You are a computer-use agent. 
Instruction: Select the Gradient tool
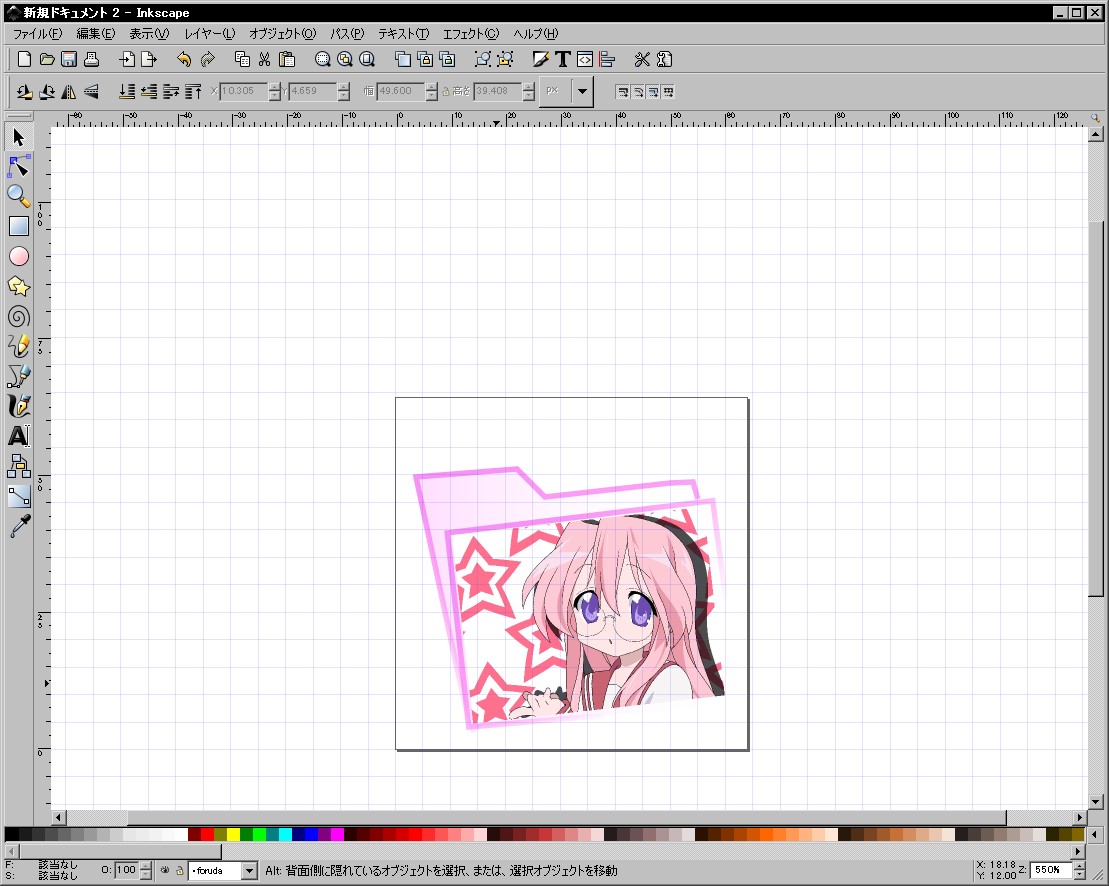click(18, 496)
